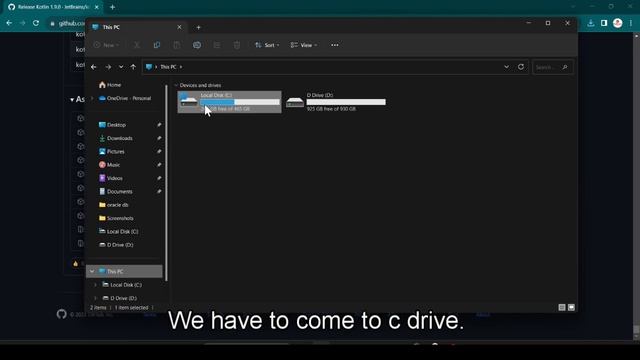The width and height of the screenshot is (640, 360).
Task: Select Local Disk (C:) drive tile
Action: pyautogui.click(x=229, y=102)
